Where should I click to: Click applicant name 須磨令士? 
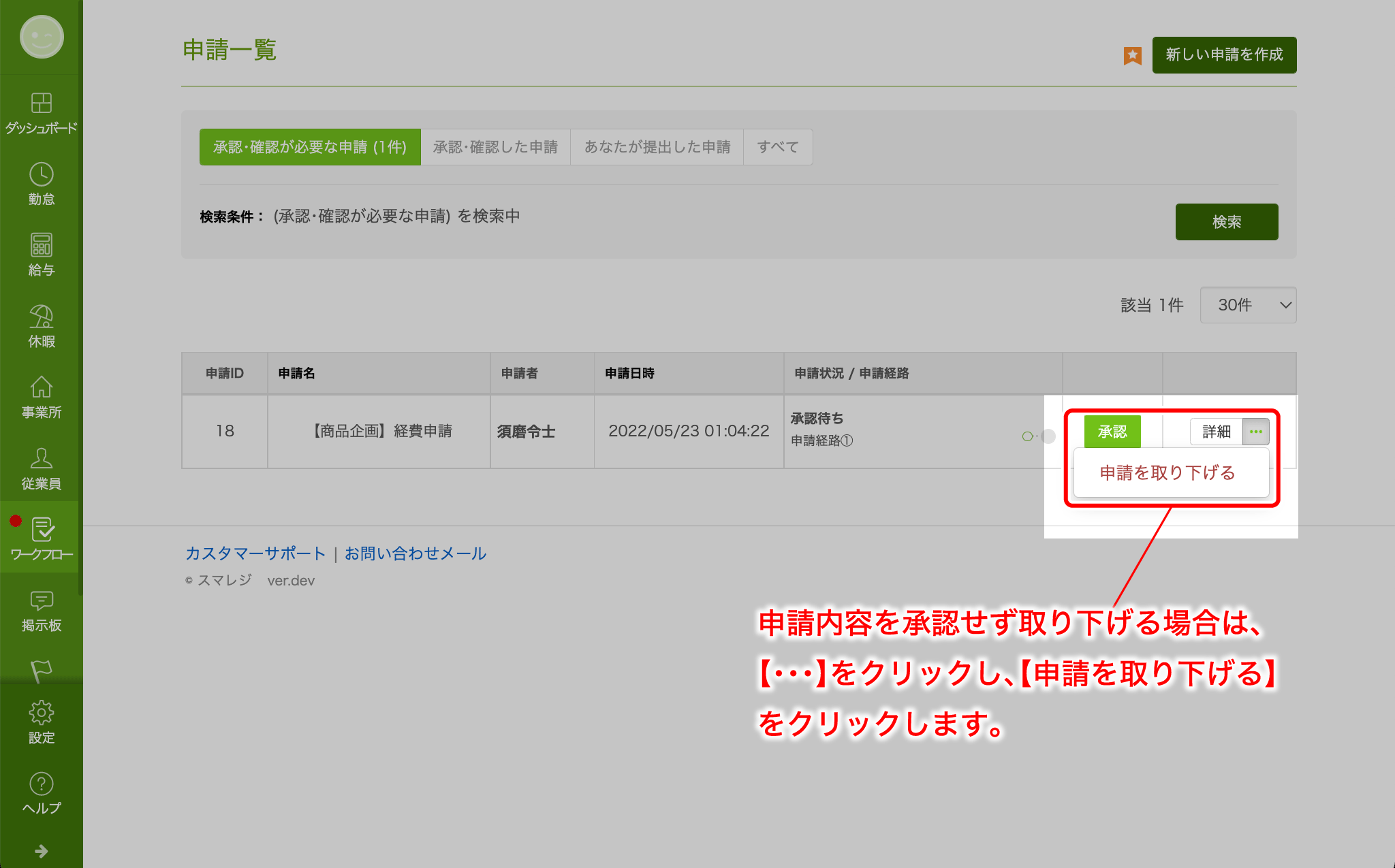click(x=526, y=432)
